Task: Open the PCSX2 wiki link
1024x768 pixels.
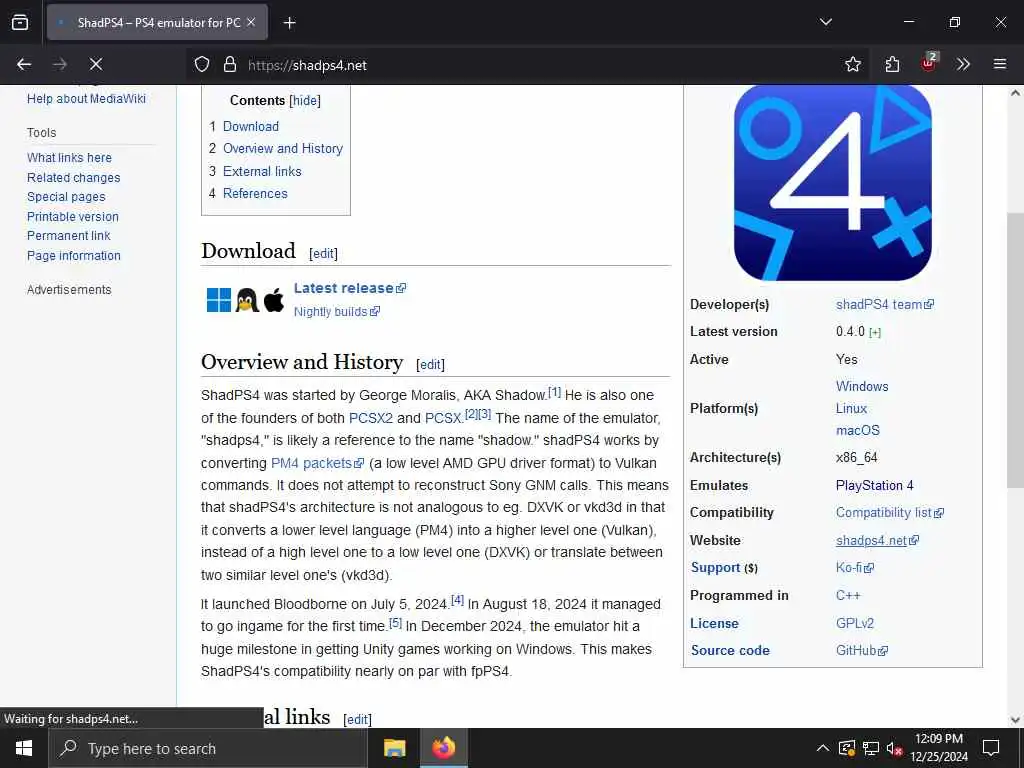Action: coord(371,418)
